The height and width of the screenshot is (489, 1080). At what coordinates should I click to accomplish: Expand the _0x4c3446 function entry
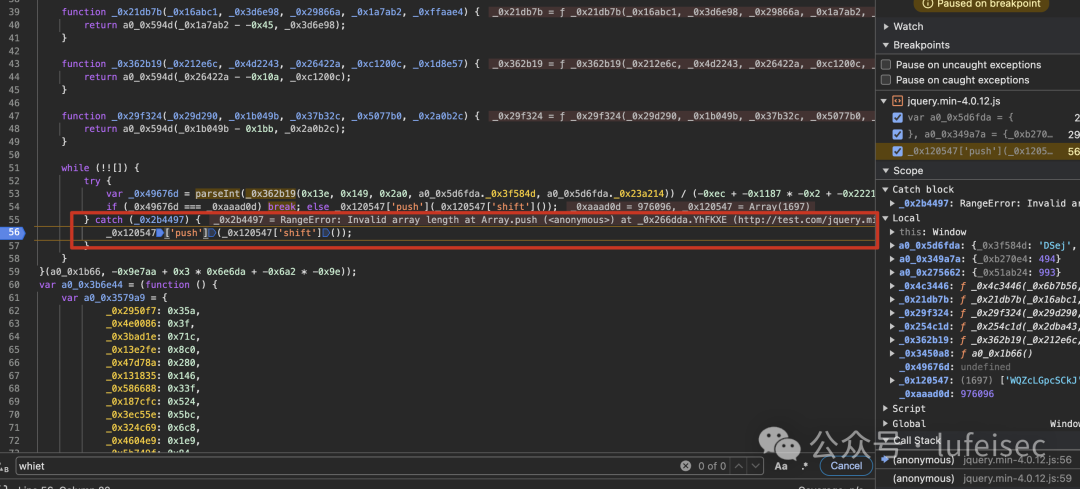pos(893,286)
